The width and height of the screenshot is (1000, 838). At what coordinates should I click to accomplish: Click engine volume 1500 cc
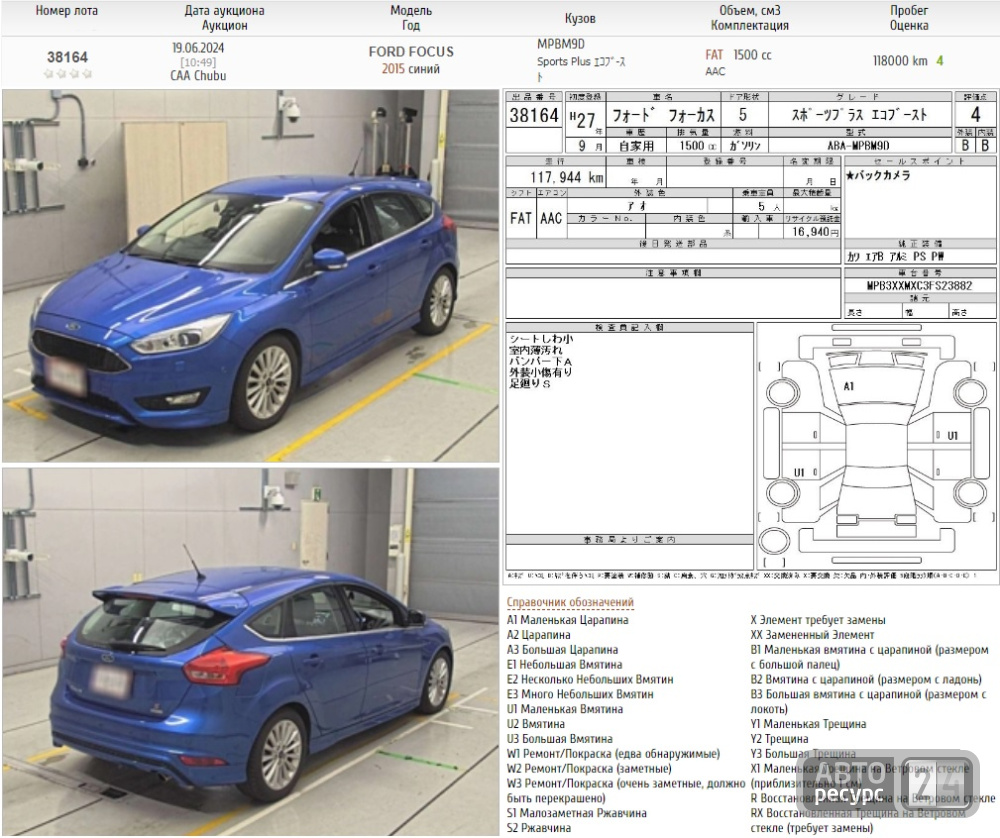click(752, 55)
